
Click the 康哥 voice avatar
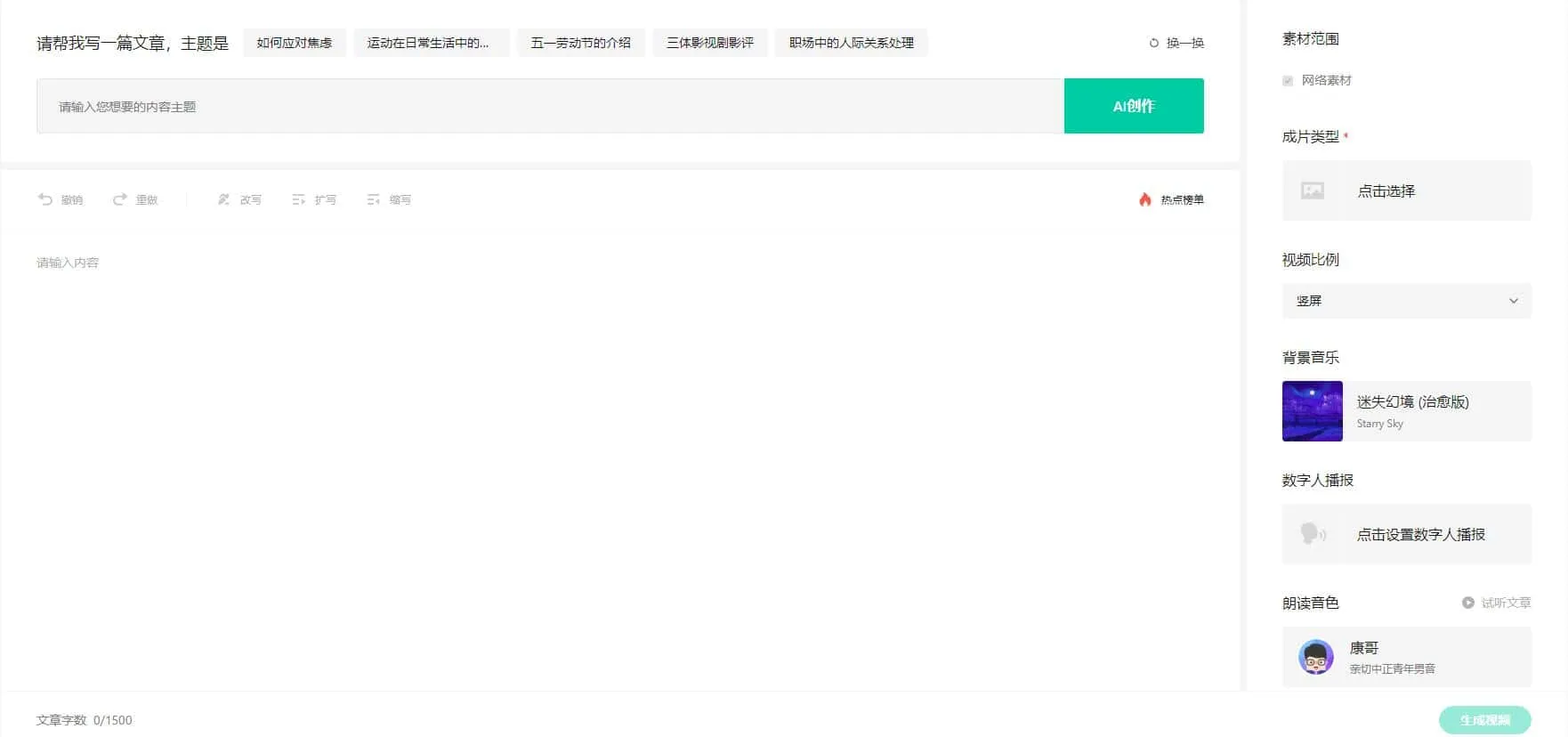point(1316,657)
